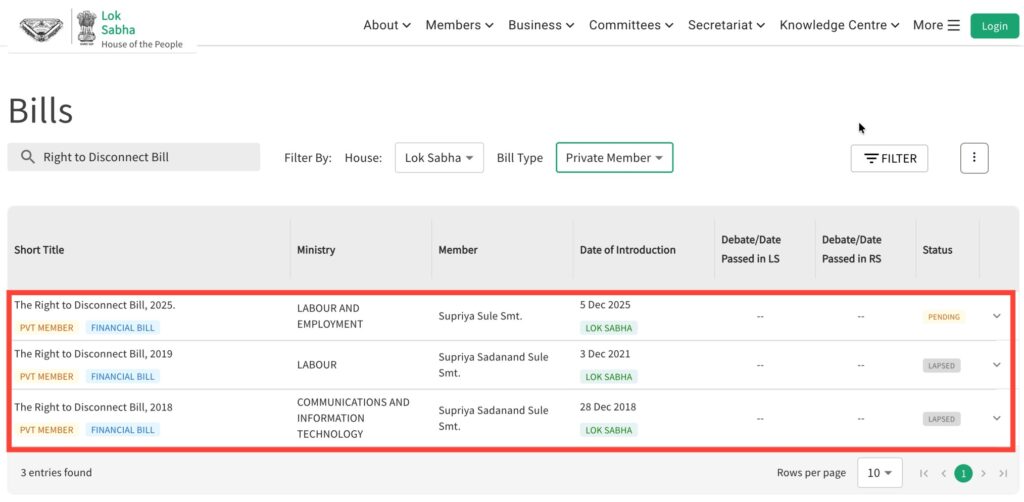Open the Bill Type Private Member dropdown
The height and width of the screenshot is (502, 1024).
click(614, 158)
